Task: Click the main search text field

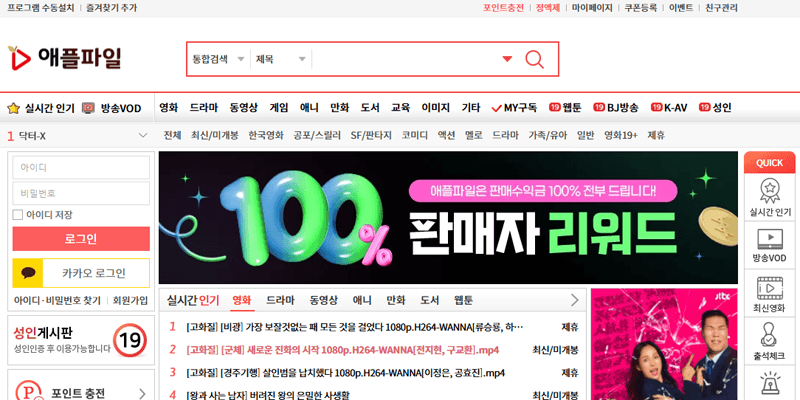Action: click(x=406, y=59)
